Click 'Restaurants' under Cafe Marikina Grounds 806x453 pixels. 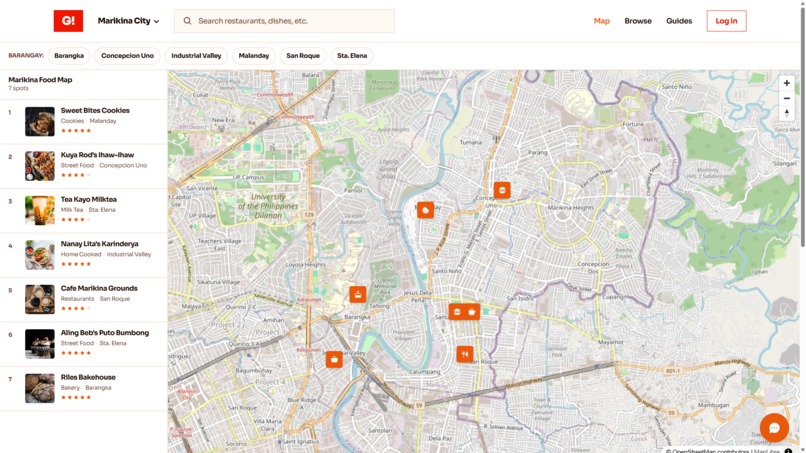pos(77,299)
